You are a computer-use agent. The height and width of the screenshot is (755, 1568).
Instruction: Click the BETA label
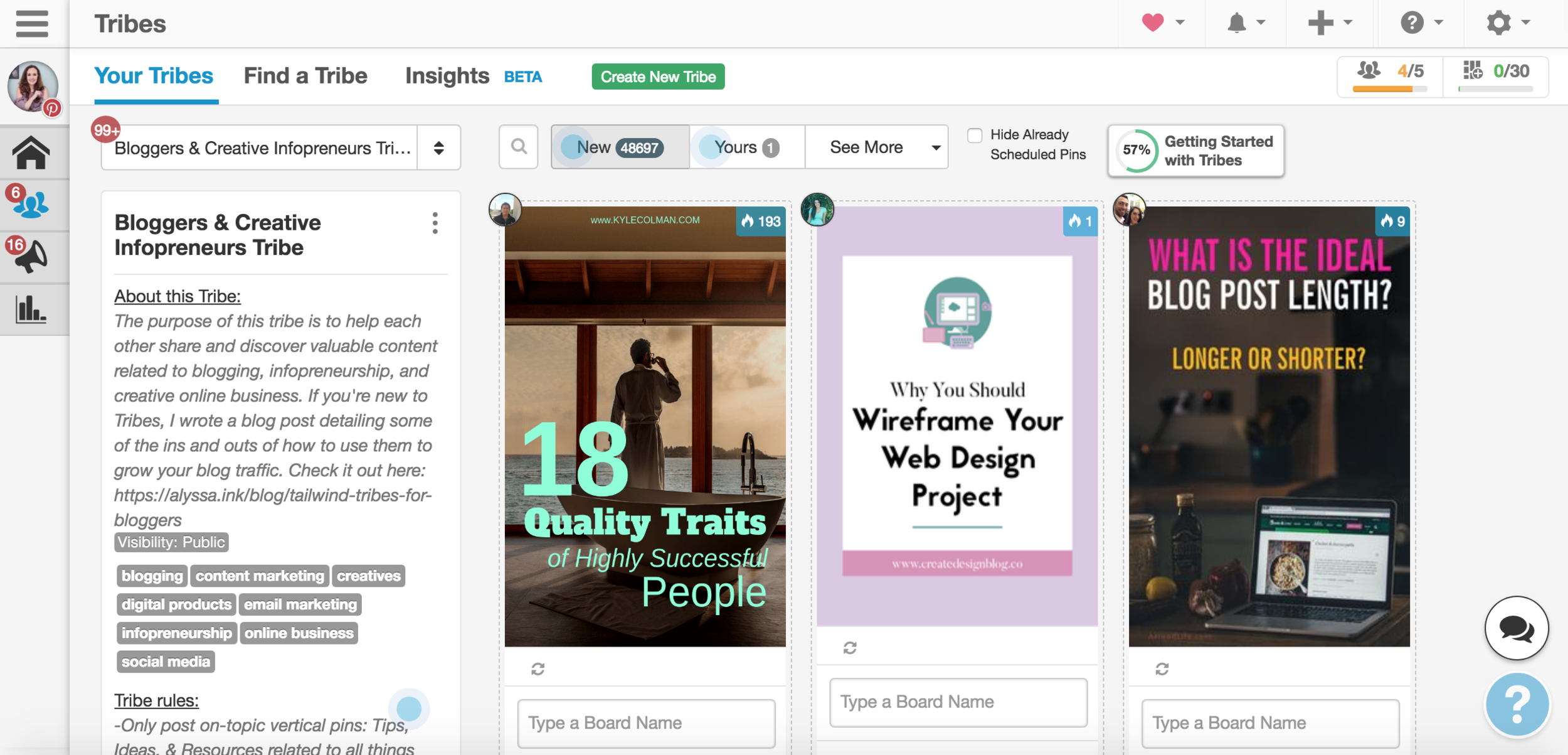pyautogui.click(x=523, y=77)
